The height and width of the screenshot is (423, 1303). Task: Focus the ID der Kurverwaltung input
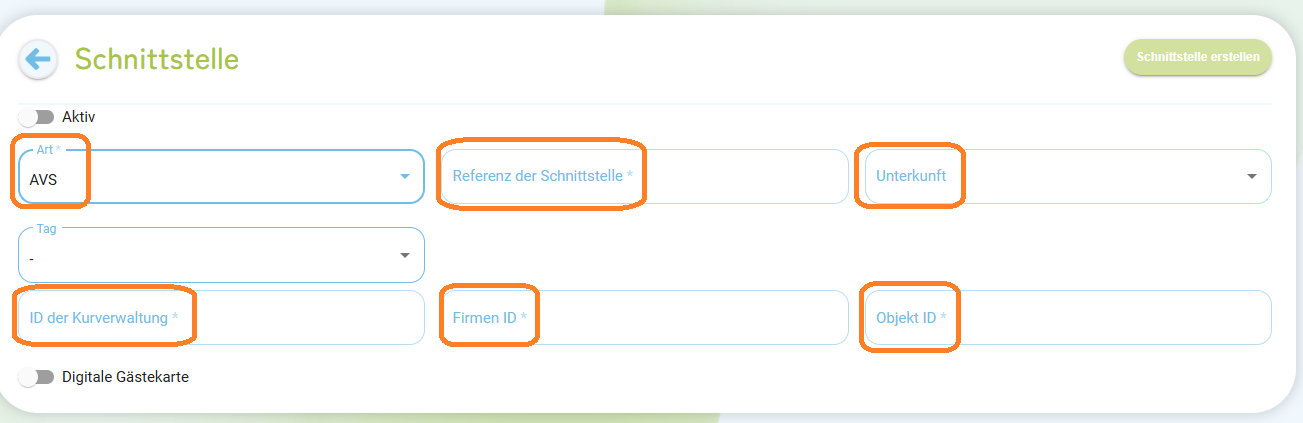click(222, 317)
